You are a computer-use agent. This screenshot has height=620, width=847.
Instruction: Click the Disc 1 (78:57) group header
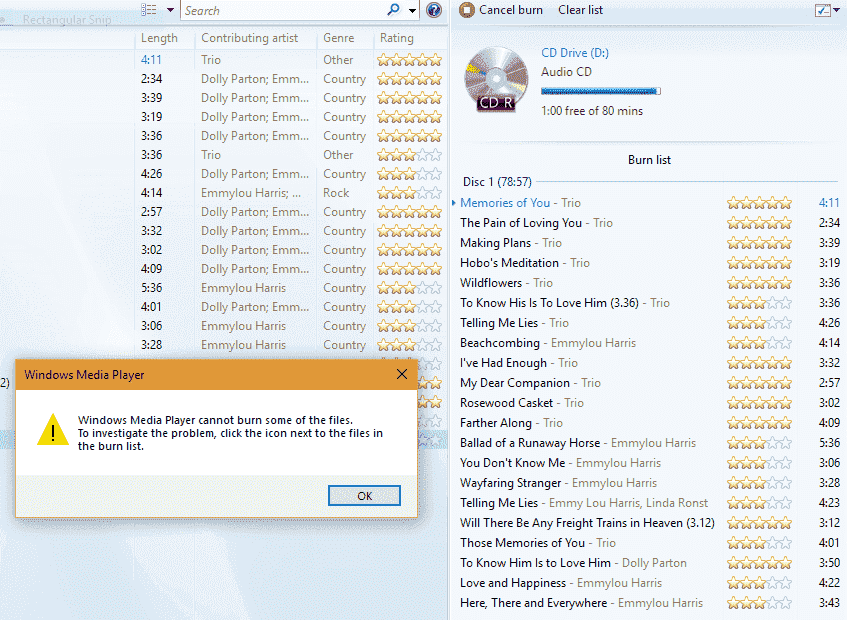point(497,182)
